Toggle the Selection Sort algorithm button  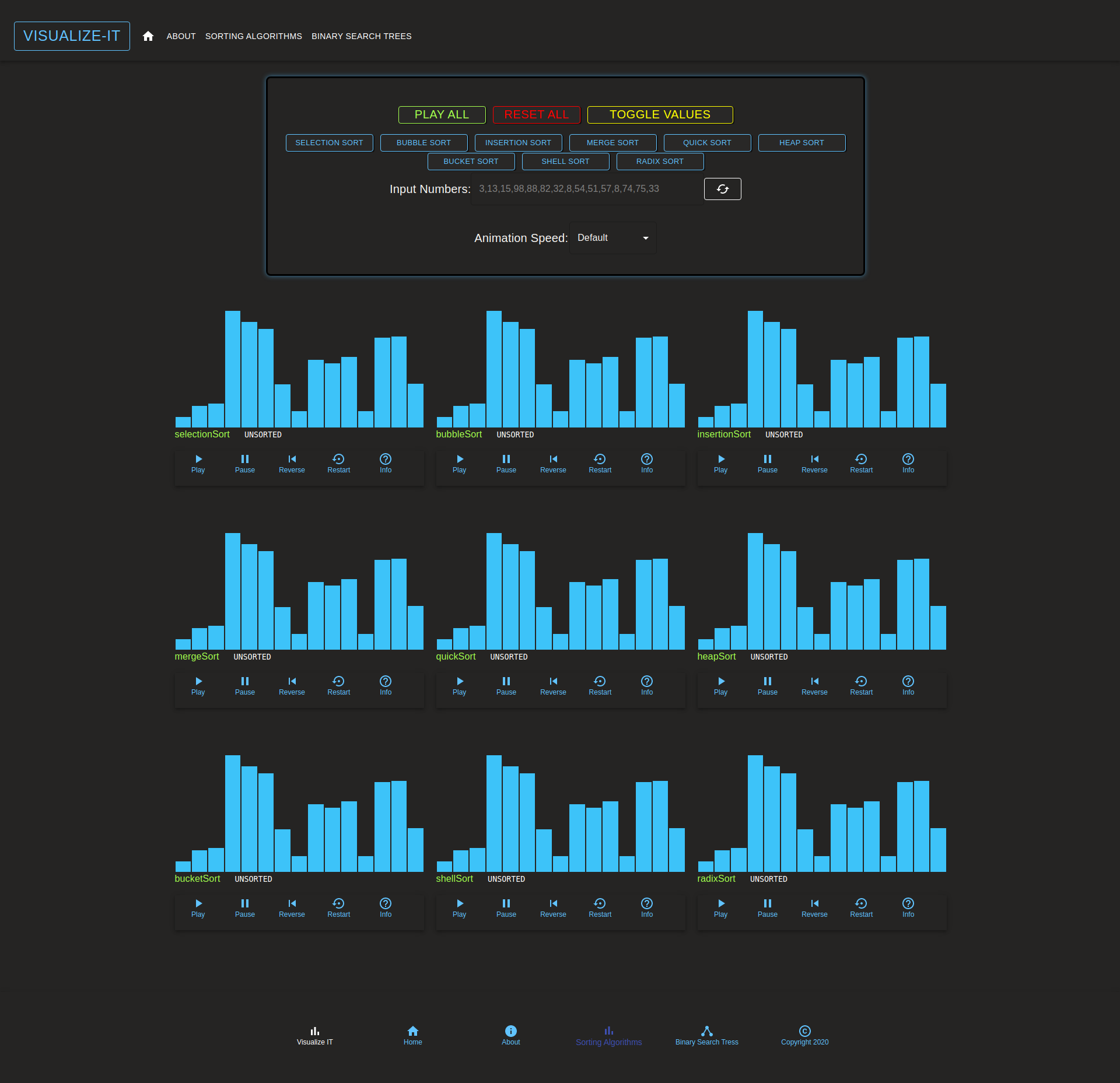tap(329, 143)
